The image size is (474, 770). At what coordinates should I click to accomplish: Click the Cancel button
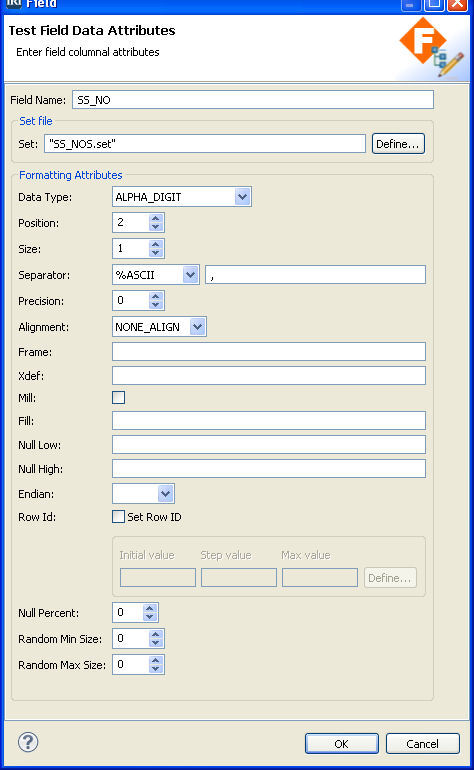pos(422,743)
